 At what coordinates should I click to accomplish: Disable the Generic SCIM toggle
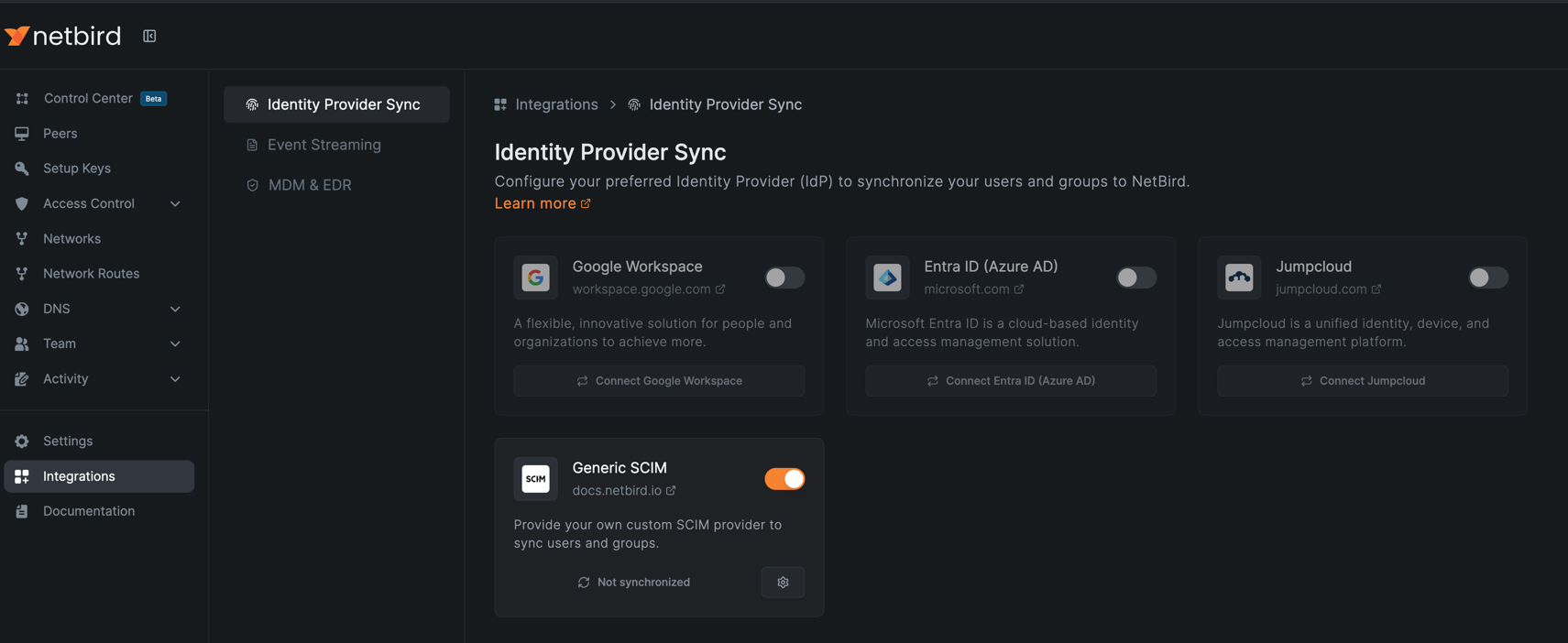[x=784, y=479]
